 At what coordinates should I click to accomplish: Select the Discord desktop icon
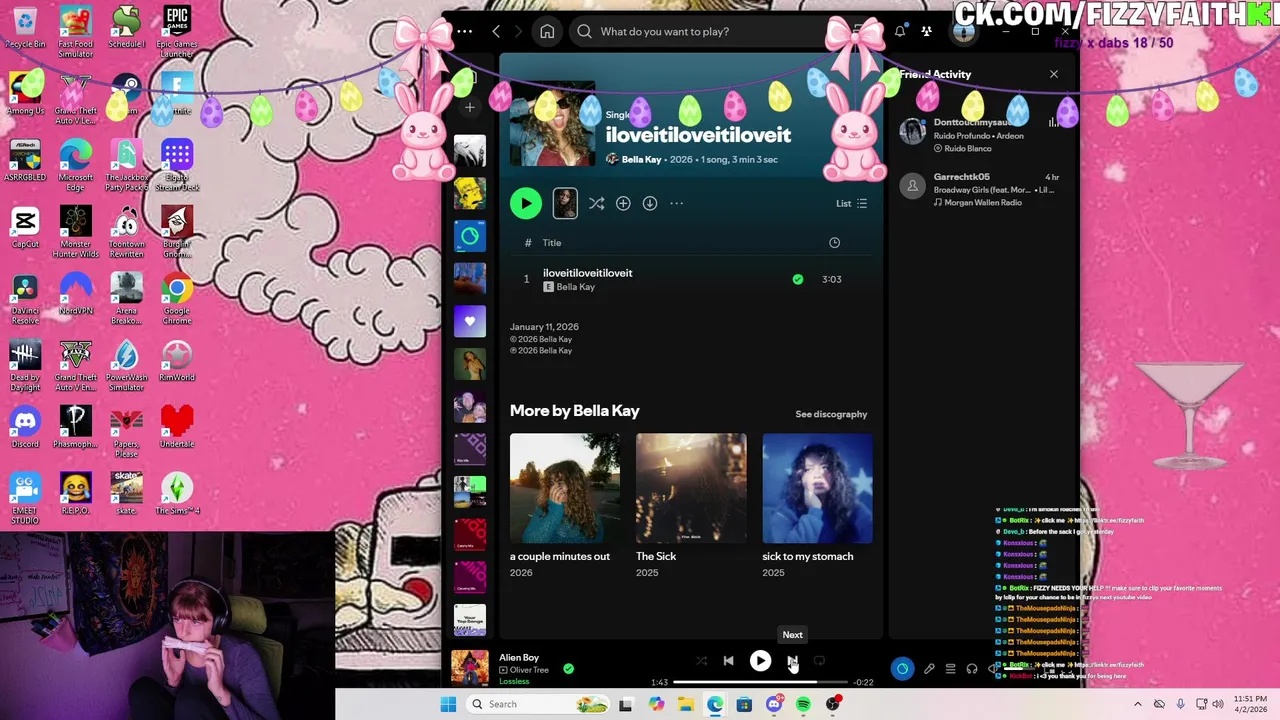pyautogui.click(x=25, y=428)
